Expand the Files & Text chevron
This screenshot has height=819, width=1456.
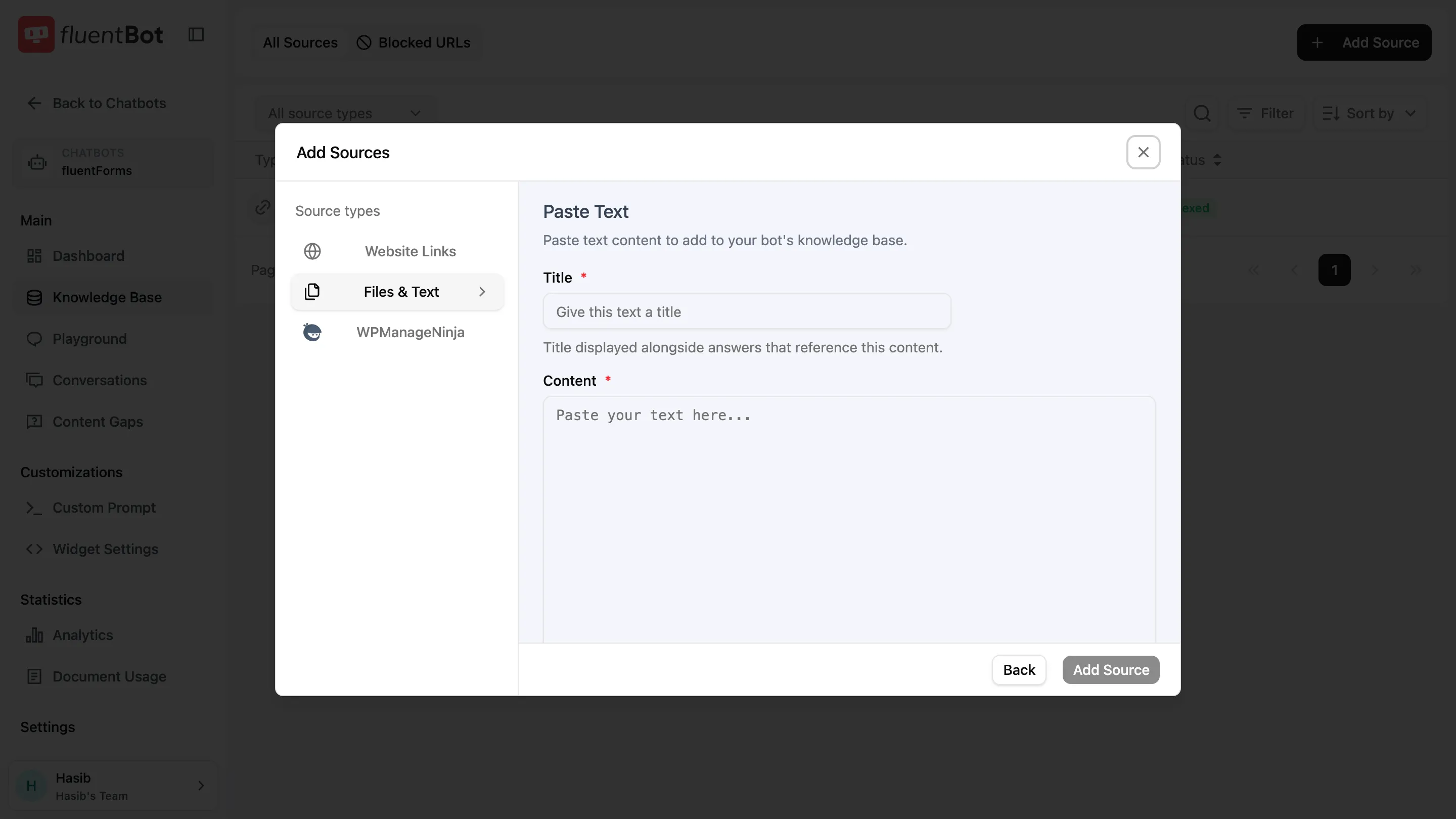[x=482, y=292]
